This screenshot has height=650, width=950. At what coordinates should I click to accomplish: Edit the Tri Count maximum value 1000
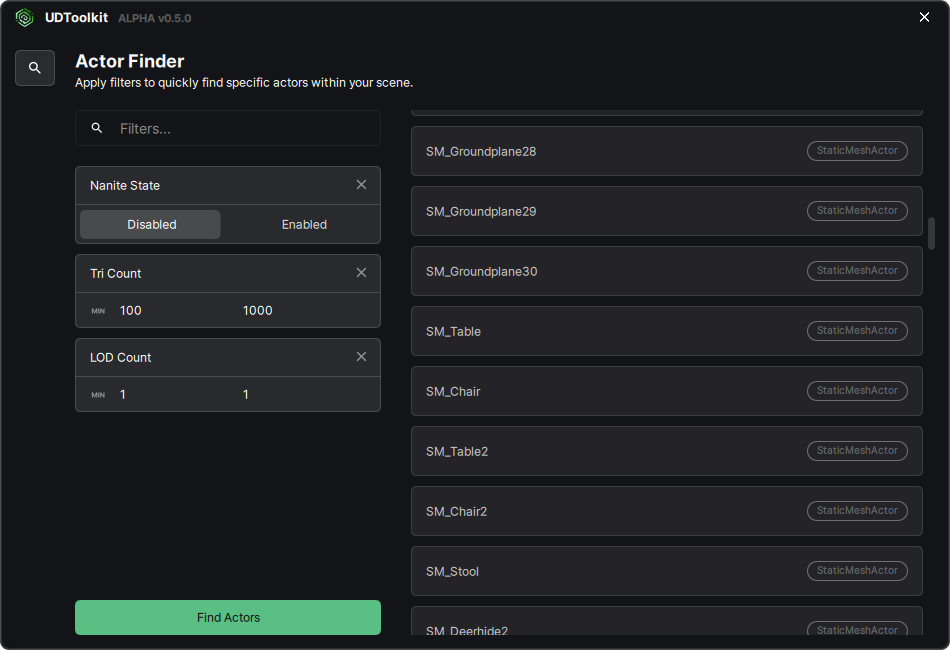[257, 310]
